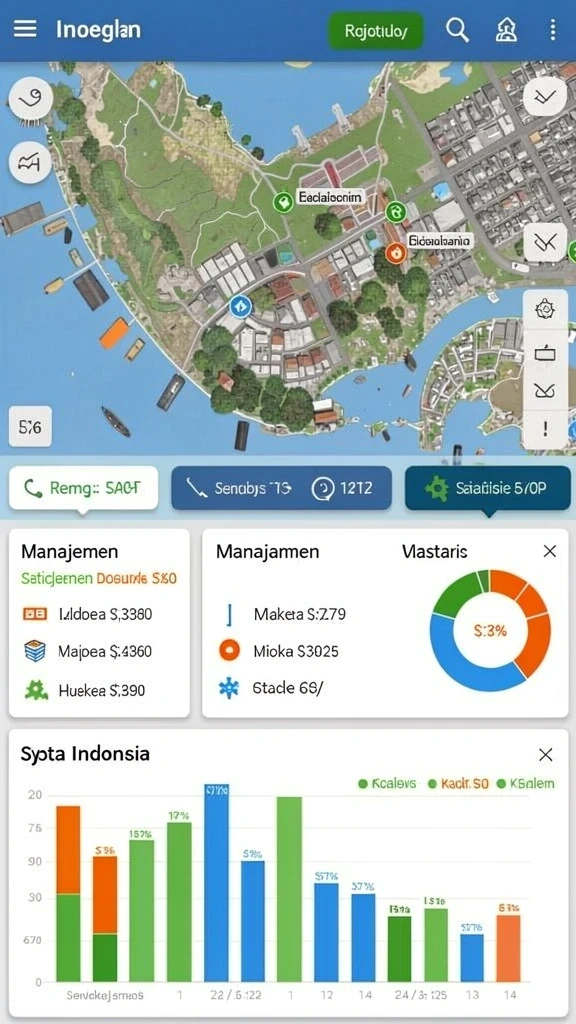Click the 5:6 scale badge on map

point(30,428)
